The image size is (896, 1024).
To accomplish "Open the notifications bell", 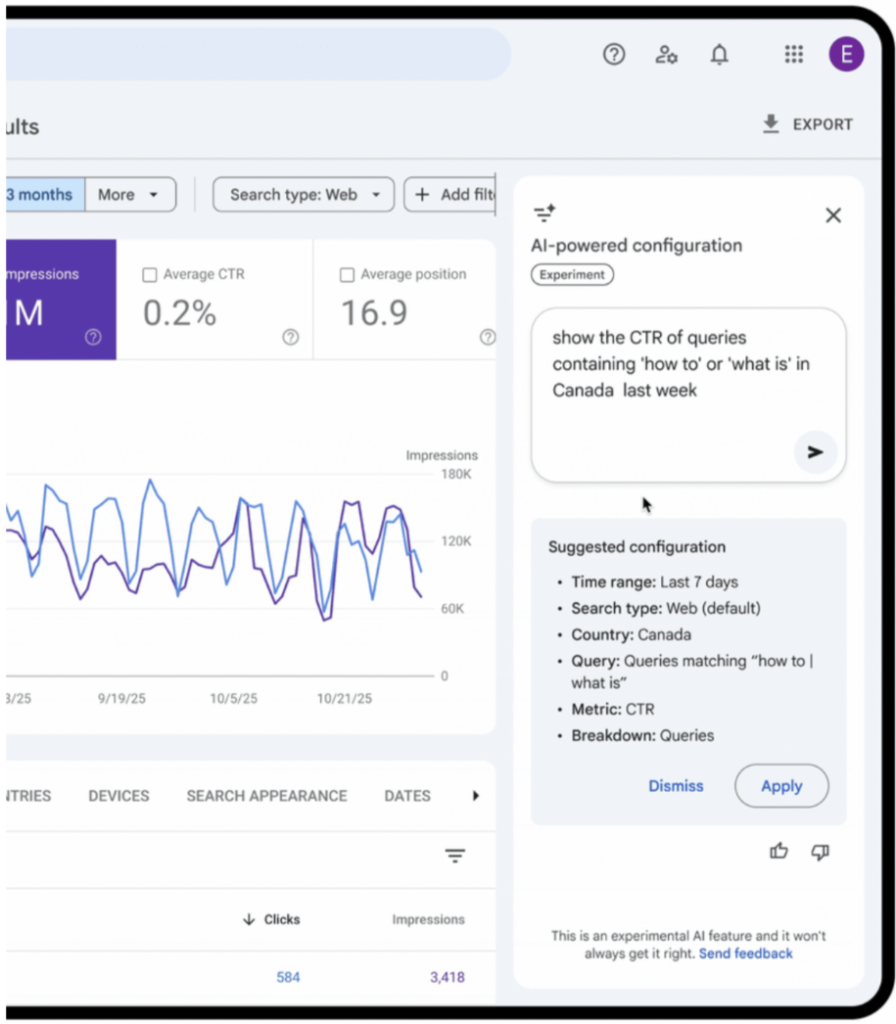I will [x=719, y=55].
